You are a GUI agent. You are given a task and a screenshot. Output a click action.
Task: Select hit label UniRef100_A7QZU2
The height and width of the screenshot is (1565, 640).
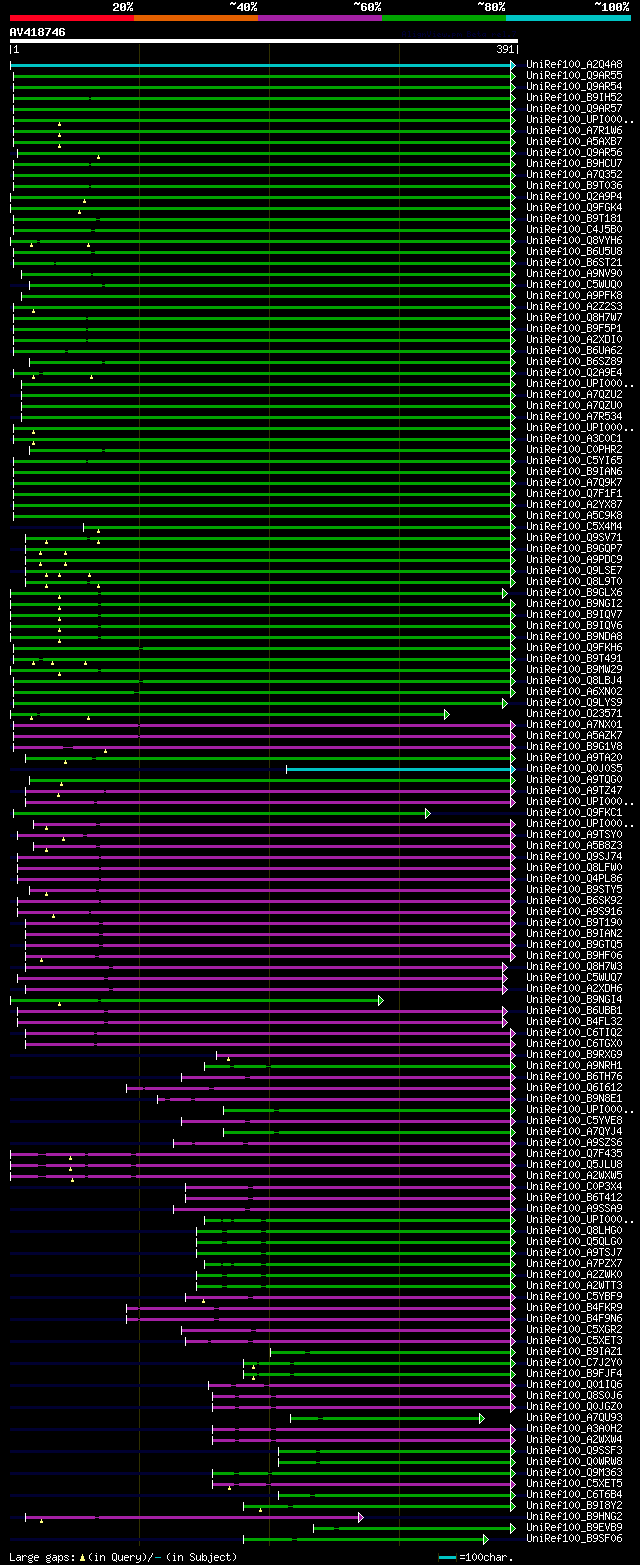[x=574, y=395]
